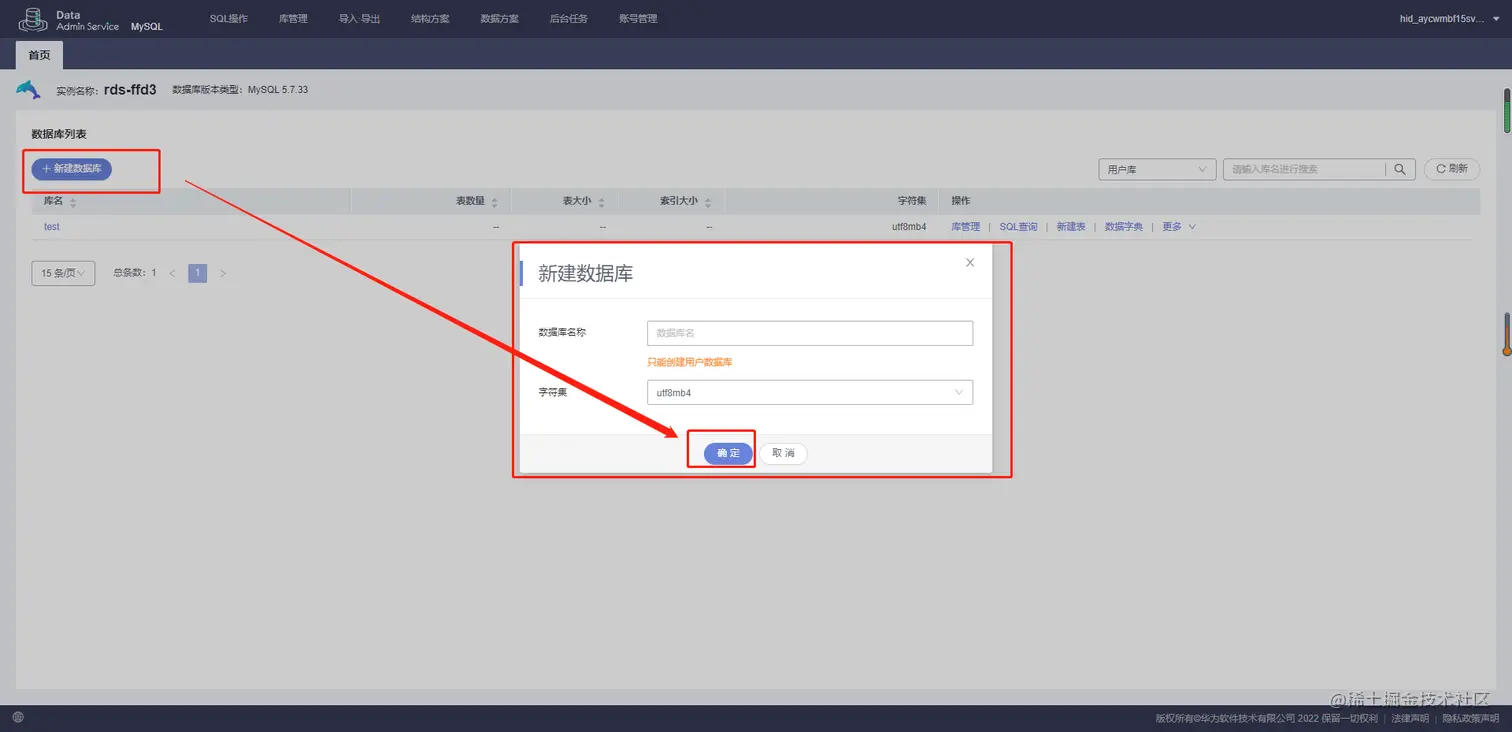Switch to the 首页 tab
The height and width of the screenshot is (732, 1512).
point(39,55)
